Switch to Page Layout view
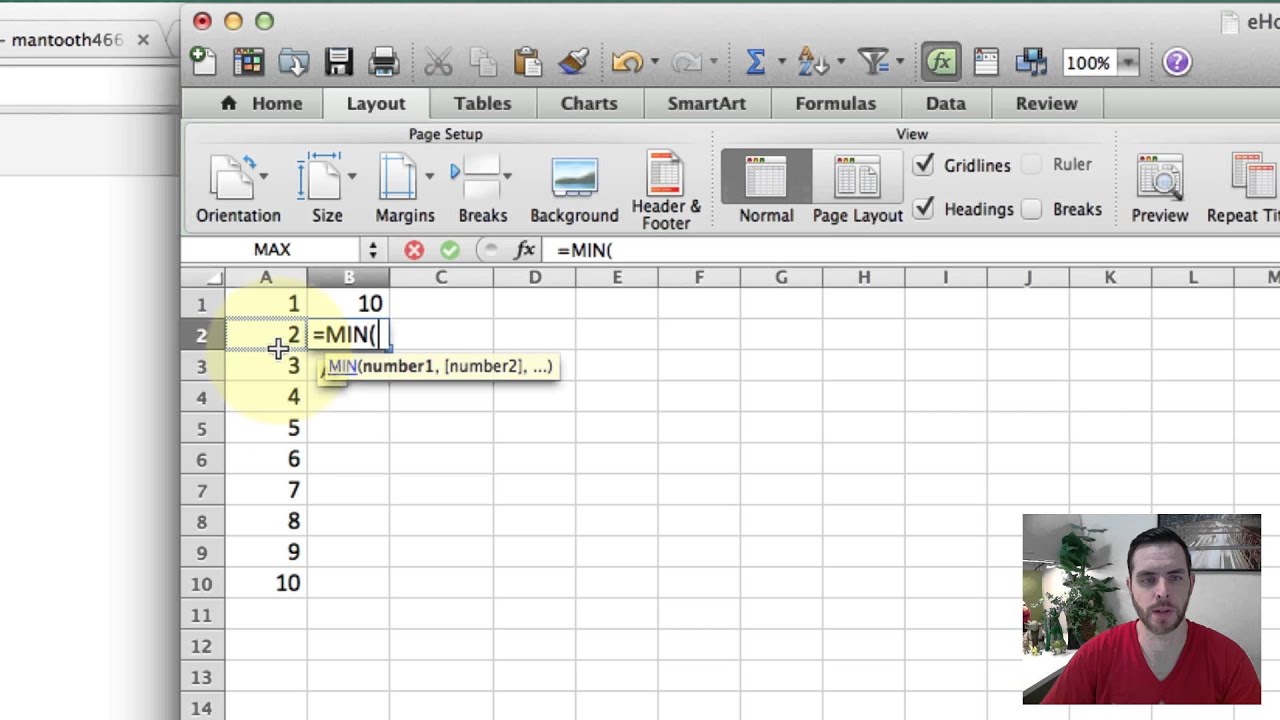 857,188
